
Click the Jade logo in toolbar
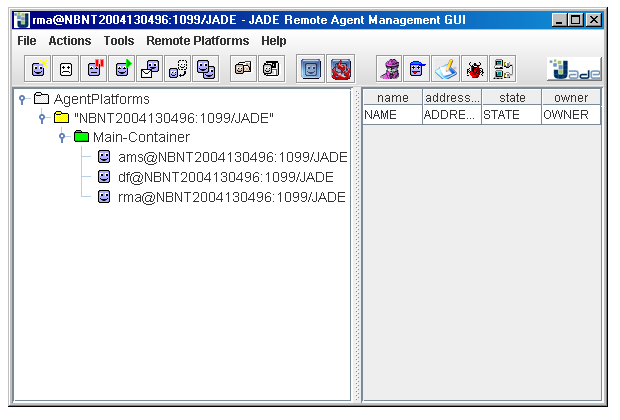click(575, 69)
